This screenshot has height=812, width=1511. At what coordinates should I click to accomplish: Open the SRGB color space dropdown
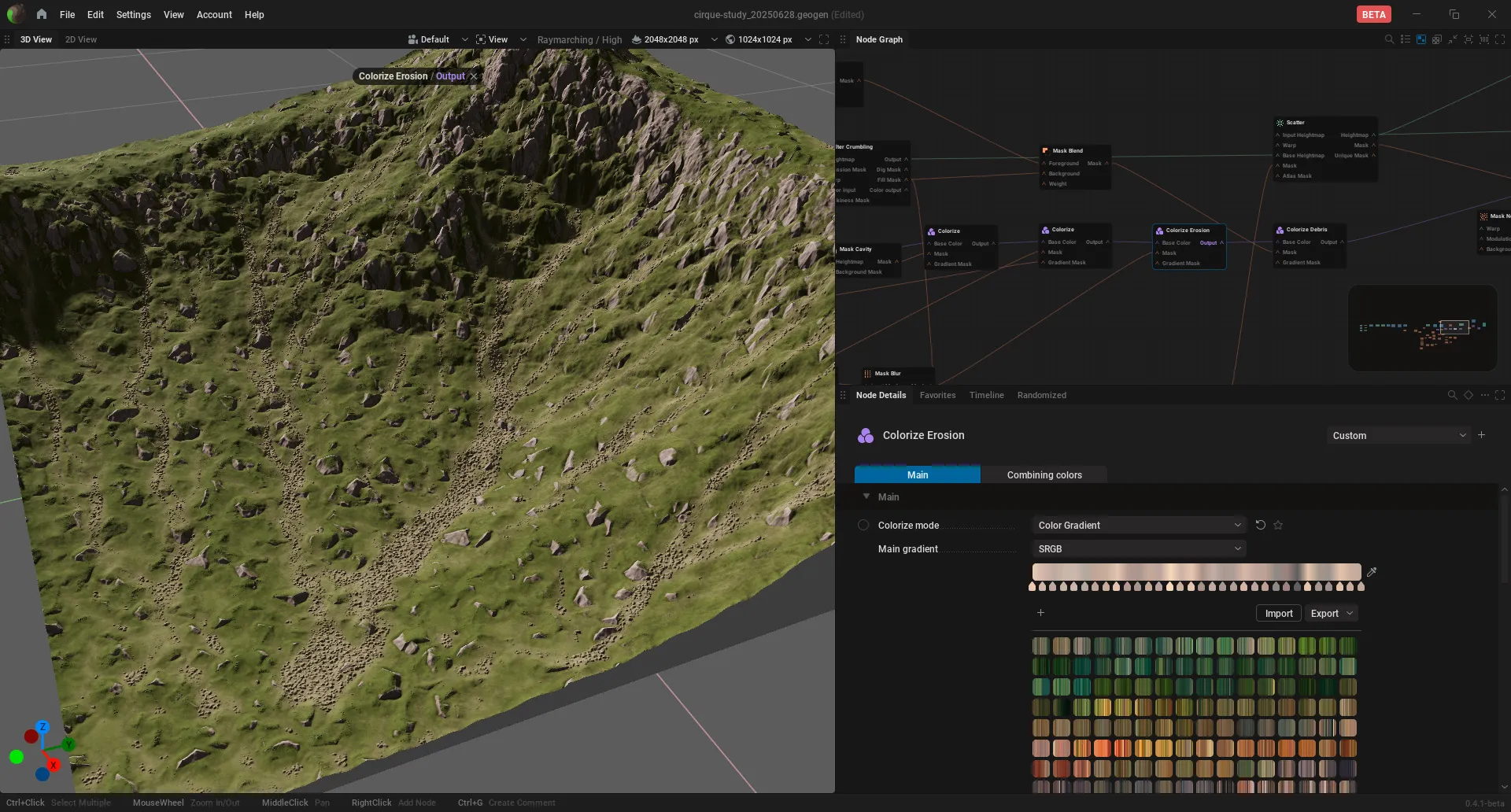pyautogui.click(x=1139, y=548)
